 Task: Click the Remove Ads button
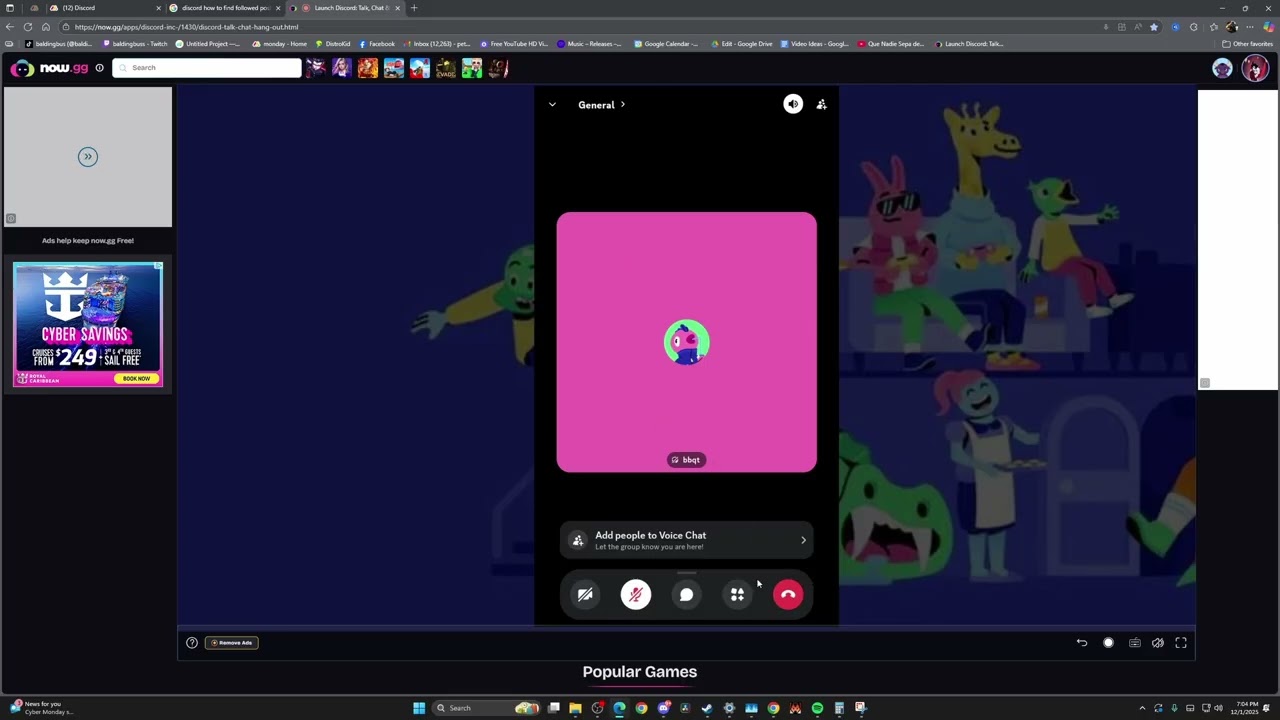point(232,643)
